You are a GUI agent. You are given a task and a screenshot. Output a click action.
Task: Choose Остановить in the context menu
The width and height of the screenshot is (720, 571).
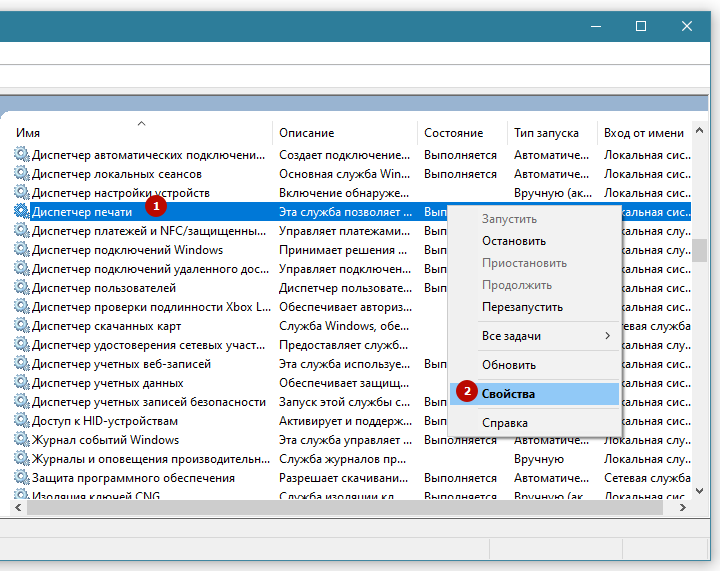click(x=514, y=241)
